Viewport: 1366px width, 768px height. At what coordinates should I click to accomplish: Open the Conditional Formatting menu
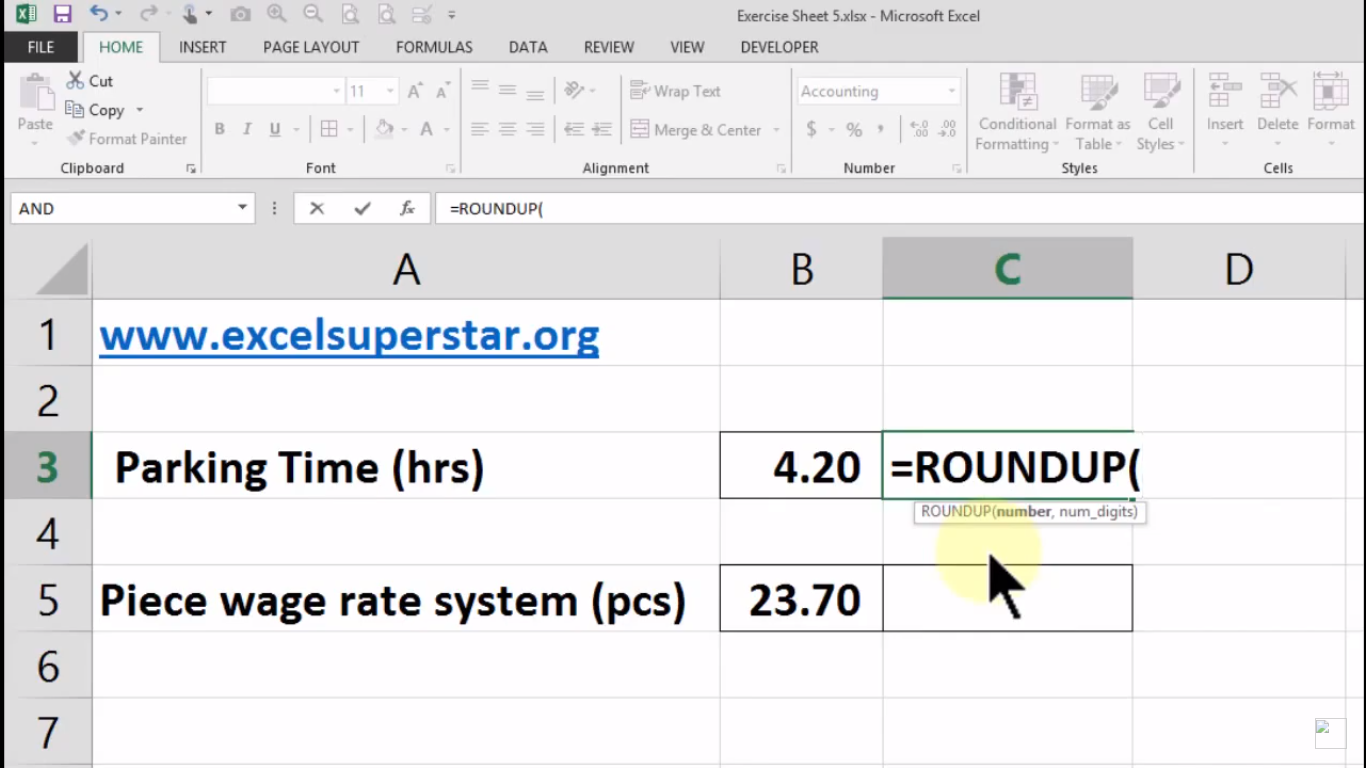1017,113
